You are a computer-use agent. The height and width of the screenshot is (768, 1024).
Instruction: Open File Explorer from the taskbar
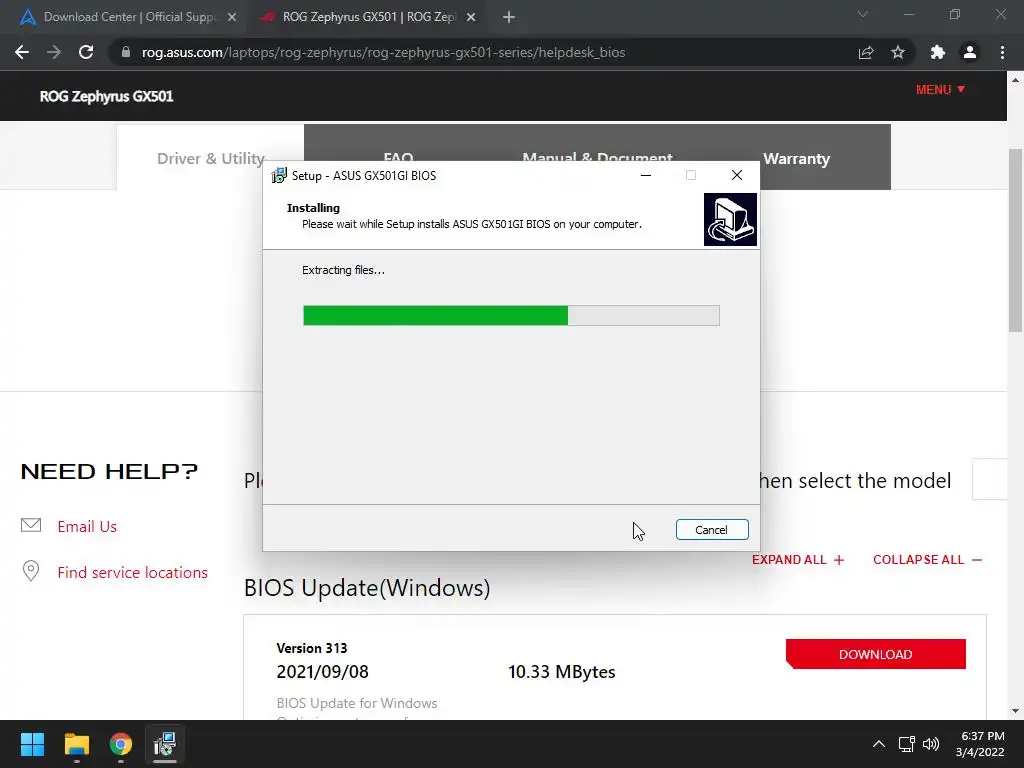(76, 744)
